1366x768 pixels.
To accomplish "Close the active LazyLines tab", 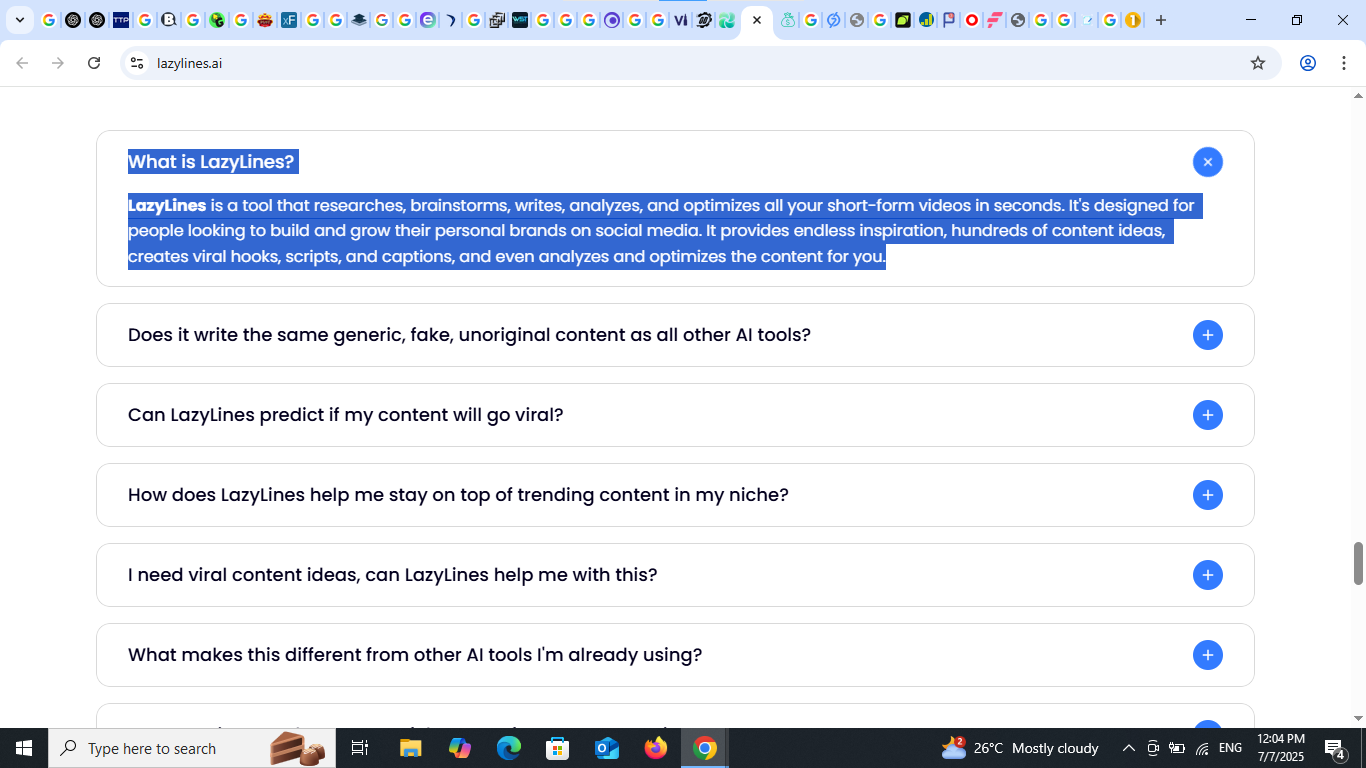I will tap(757, 20).
